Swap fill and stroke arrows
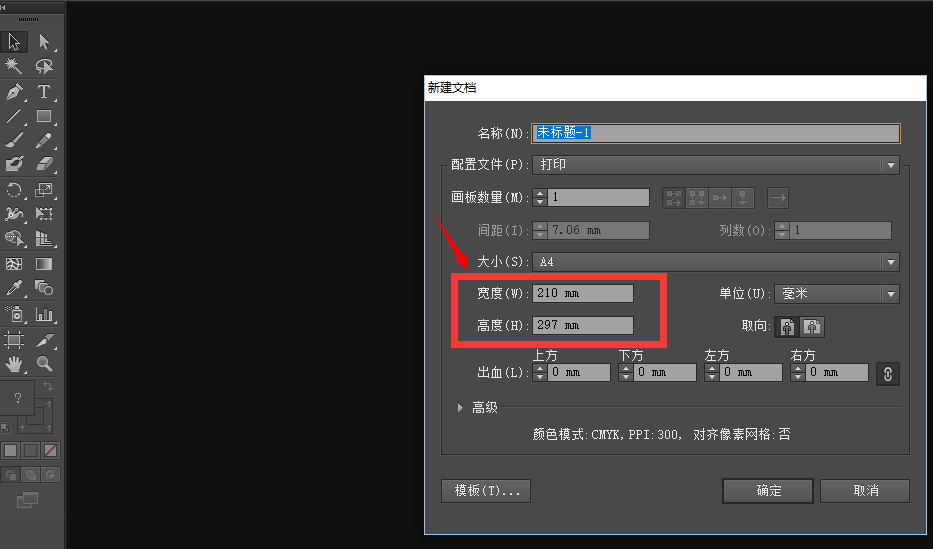Image resolution: width=933 pixels, height=549 pixels. click(x=48, y=386)
